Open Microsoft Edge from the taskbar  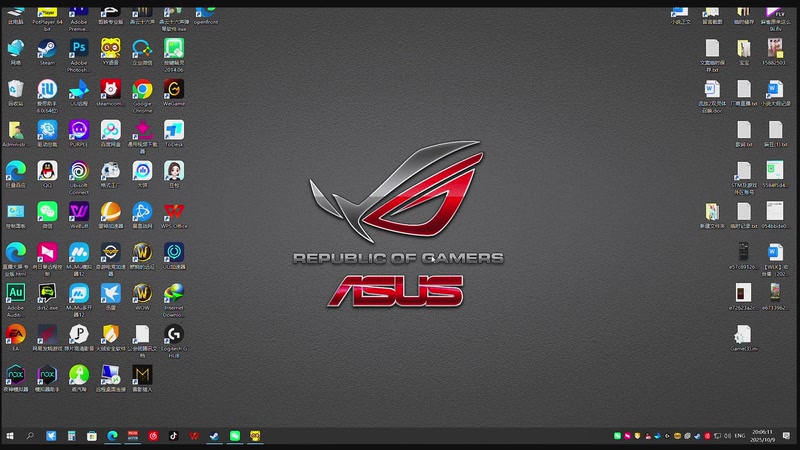[112, 436]
